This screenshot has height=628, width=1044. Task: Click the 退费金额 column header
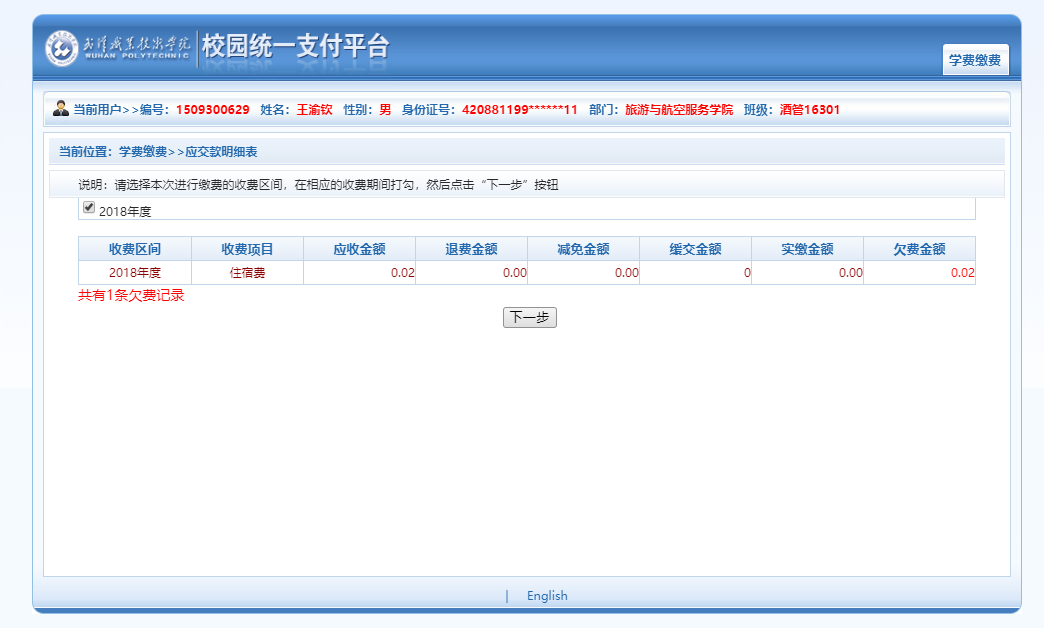tap(471, 249)
